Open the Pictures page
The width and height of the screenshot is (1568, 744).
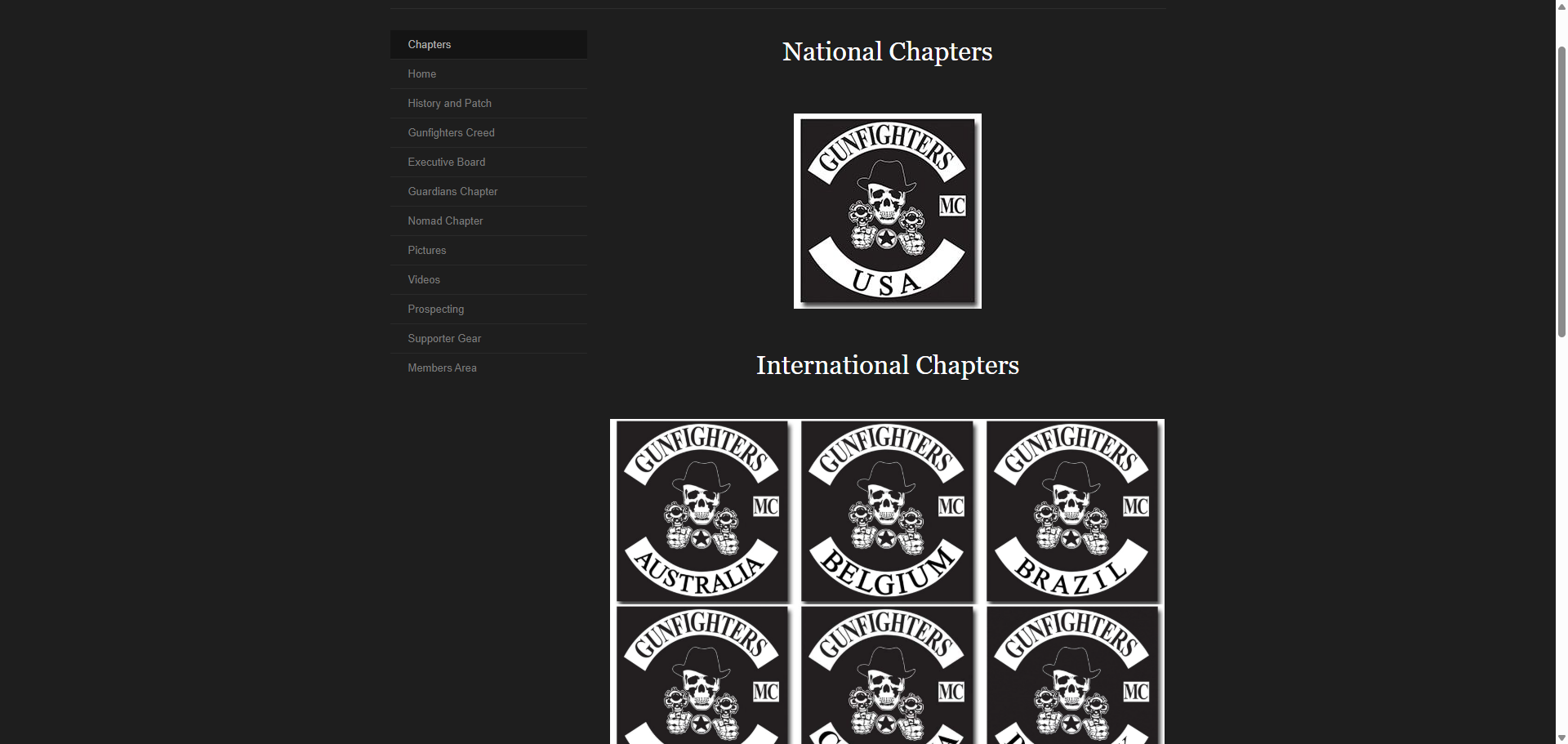488,250
